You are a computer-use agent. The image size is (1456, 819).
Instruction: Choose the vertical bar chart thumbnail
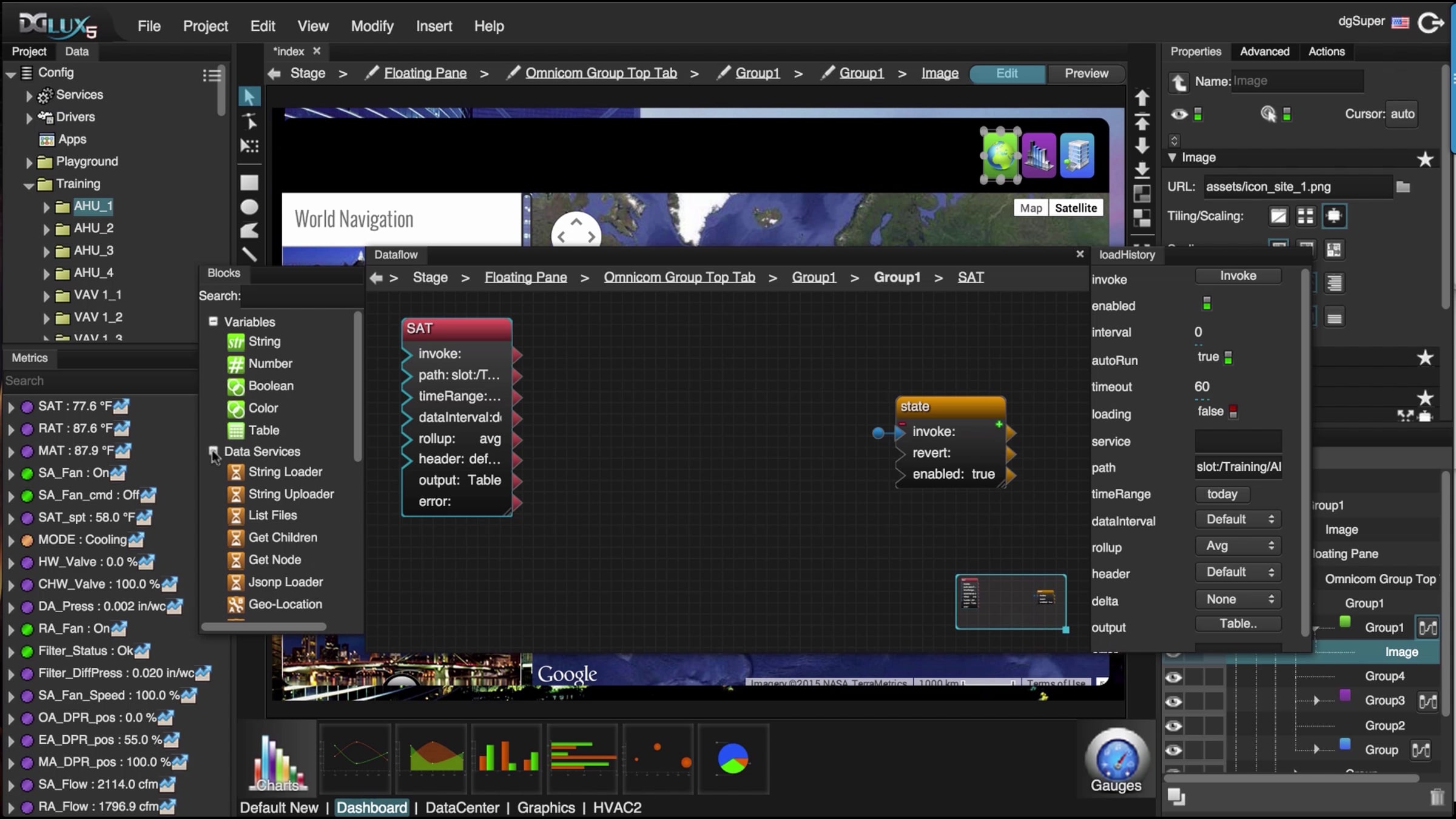click(x=507, y=759)
